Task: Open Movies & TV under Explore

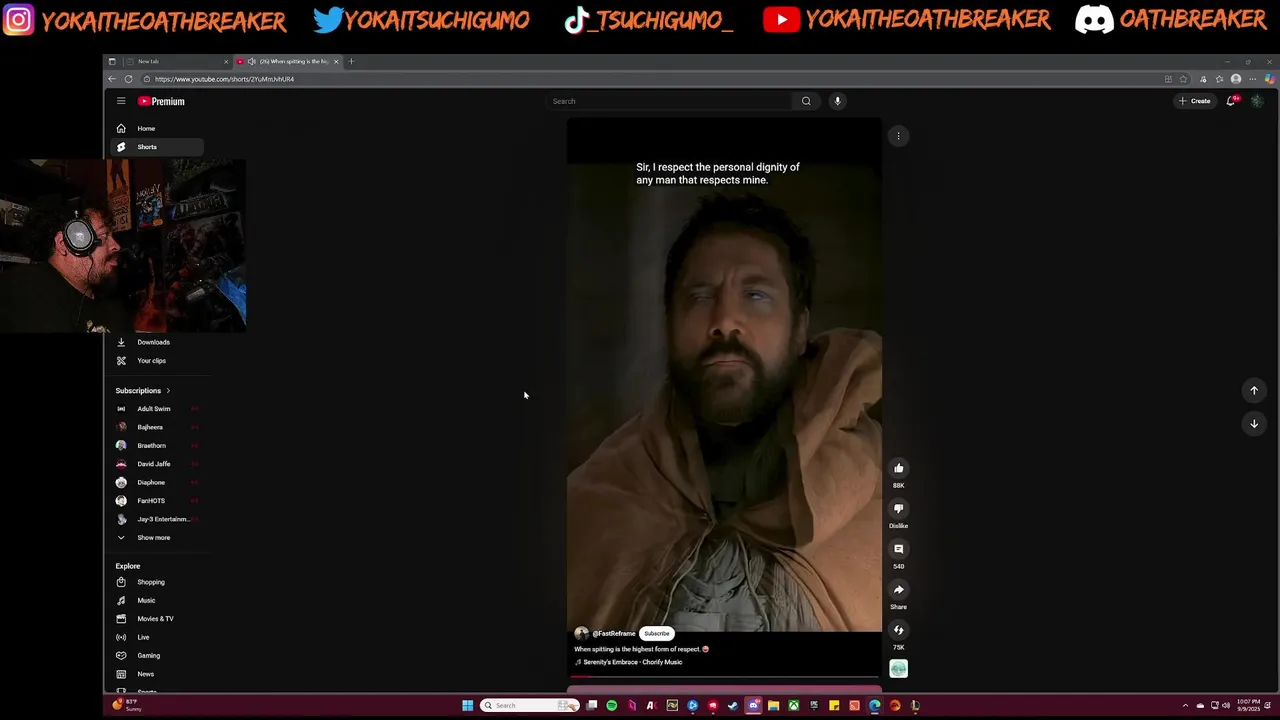Action: click(155, 619)
